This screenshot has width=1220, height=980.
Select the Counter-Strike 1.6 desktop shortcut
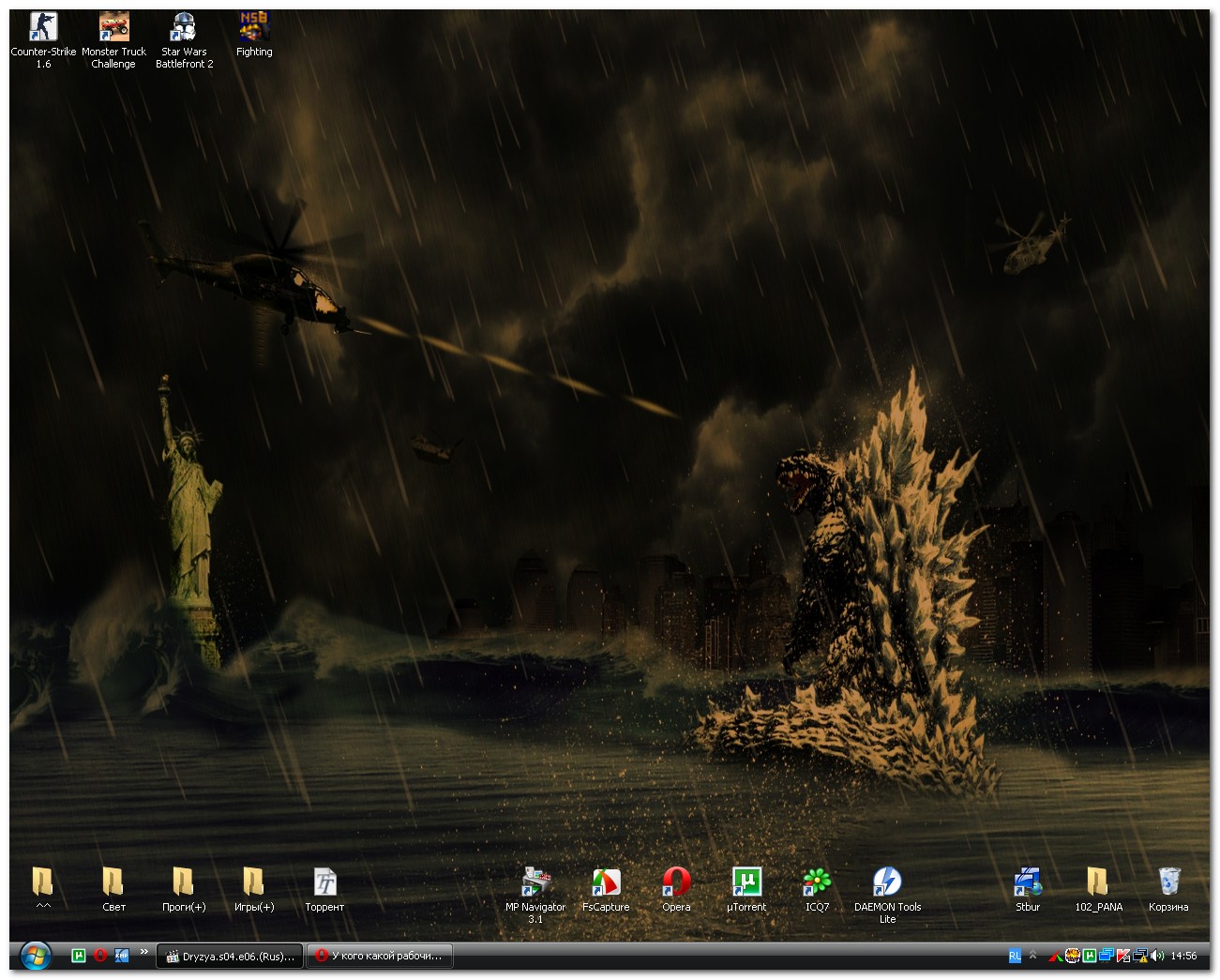pyautogui.click(x=43, y=39)
